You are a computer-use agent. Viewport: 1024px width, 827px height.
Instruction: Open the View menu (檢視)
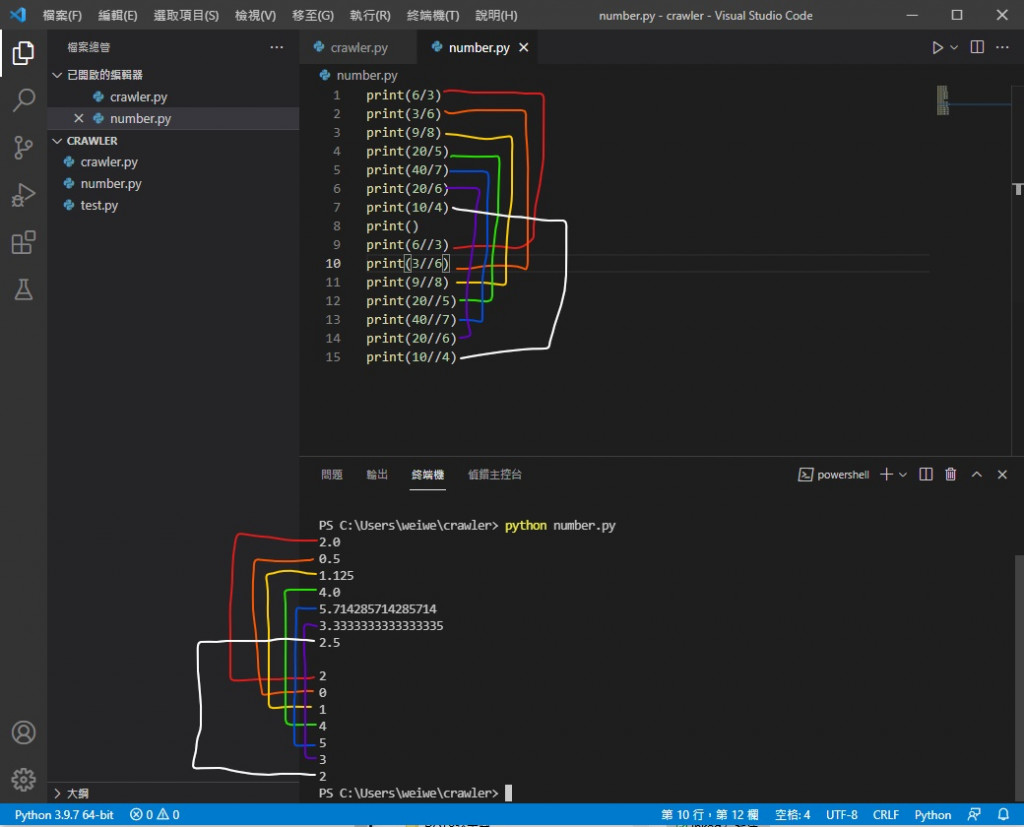click(x=255, y=15)
